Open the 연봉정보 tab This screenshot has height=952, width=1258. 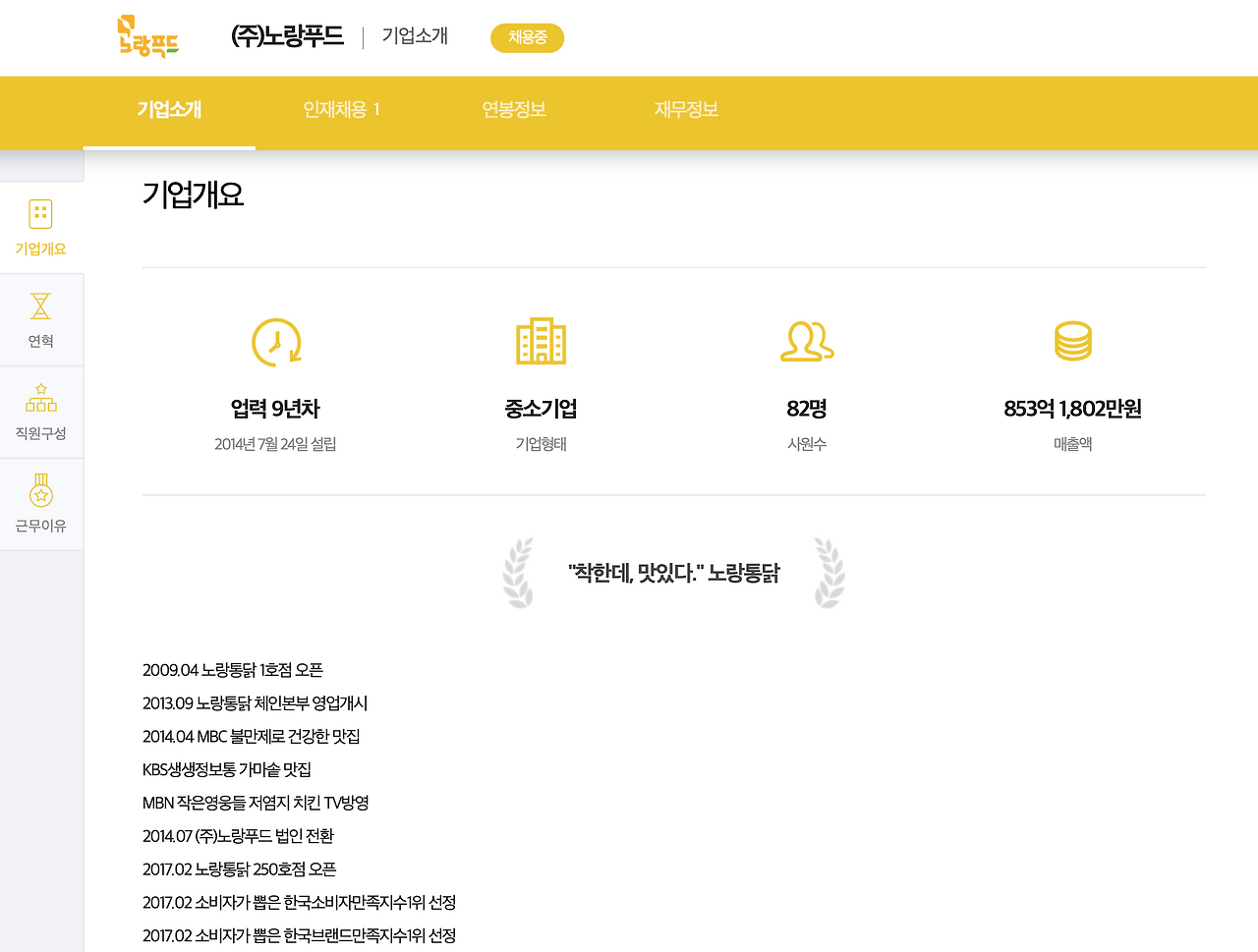[x=514, y=110]
